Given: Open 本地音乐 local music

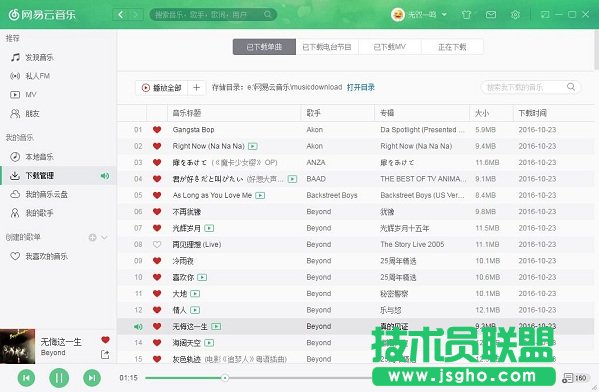Looking at the screenshot, I should coord(32,157).
